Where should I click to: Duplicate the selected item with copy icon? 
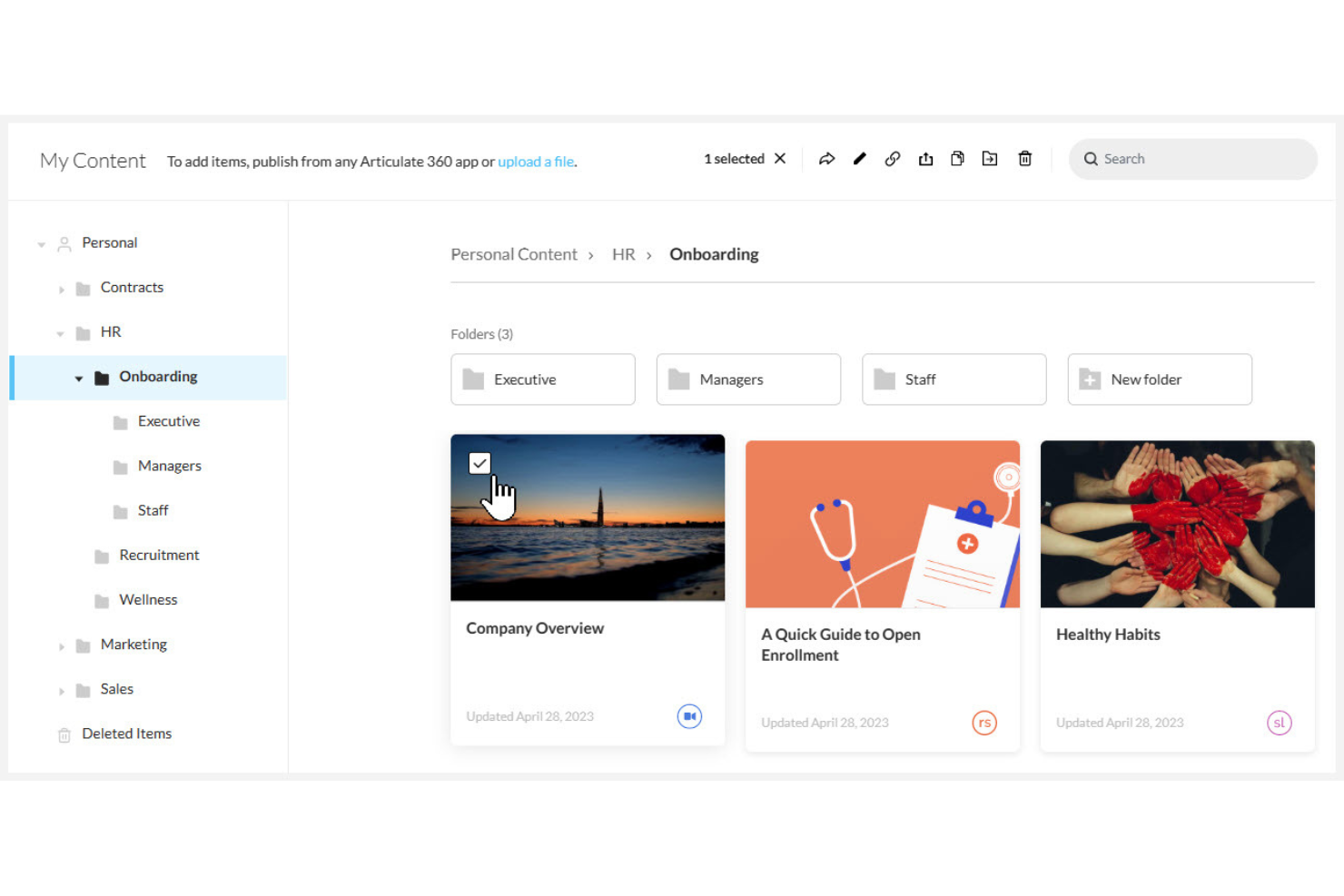coord(957,159)
